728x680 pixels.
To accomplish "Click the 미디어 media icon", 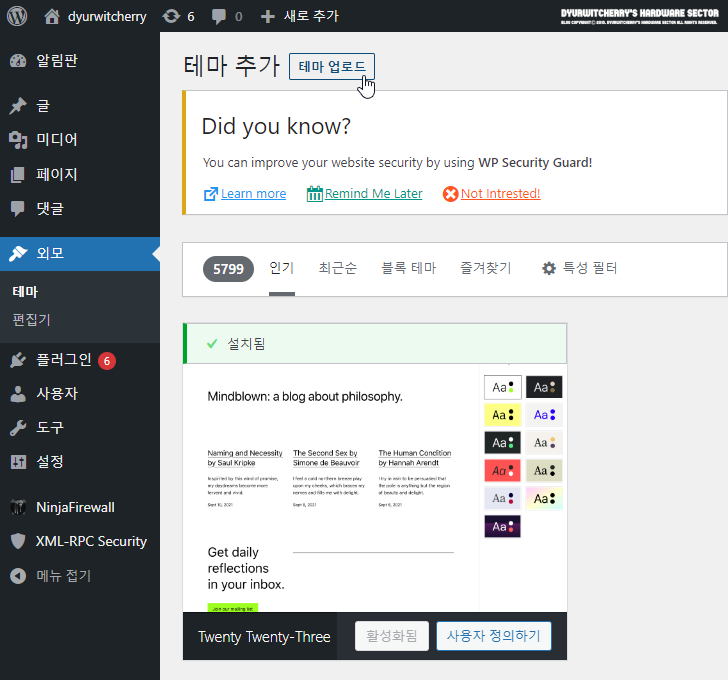I will click(18, 140).
